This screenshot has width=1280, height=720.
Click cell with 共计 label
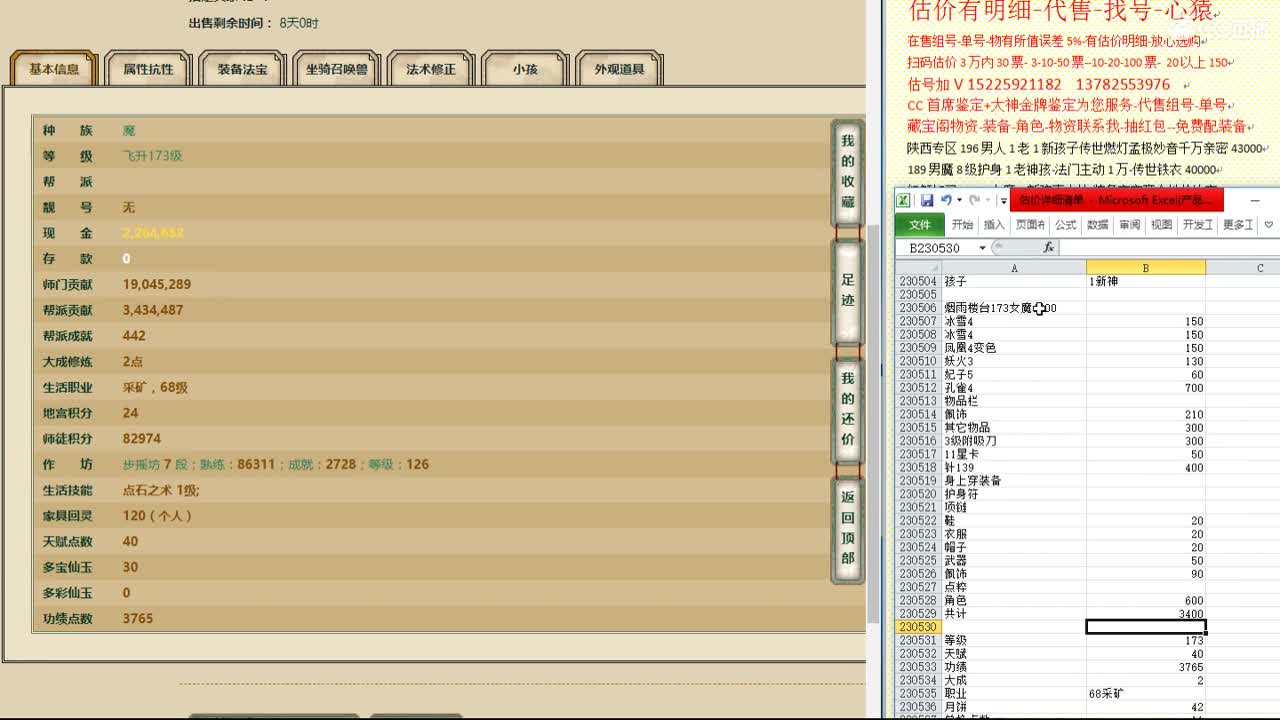[1014, 614]
